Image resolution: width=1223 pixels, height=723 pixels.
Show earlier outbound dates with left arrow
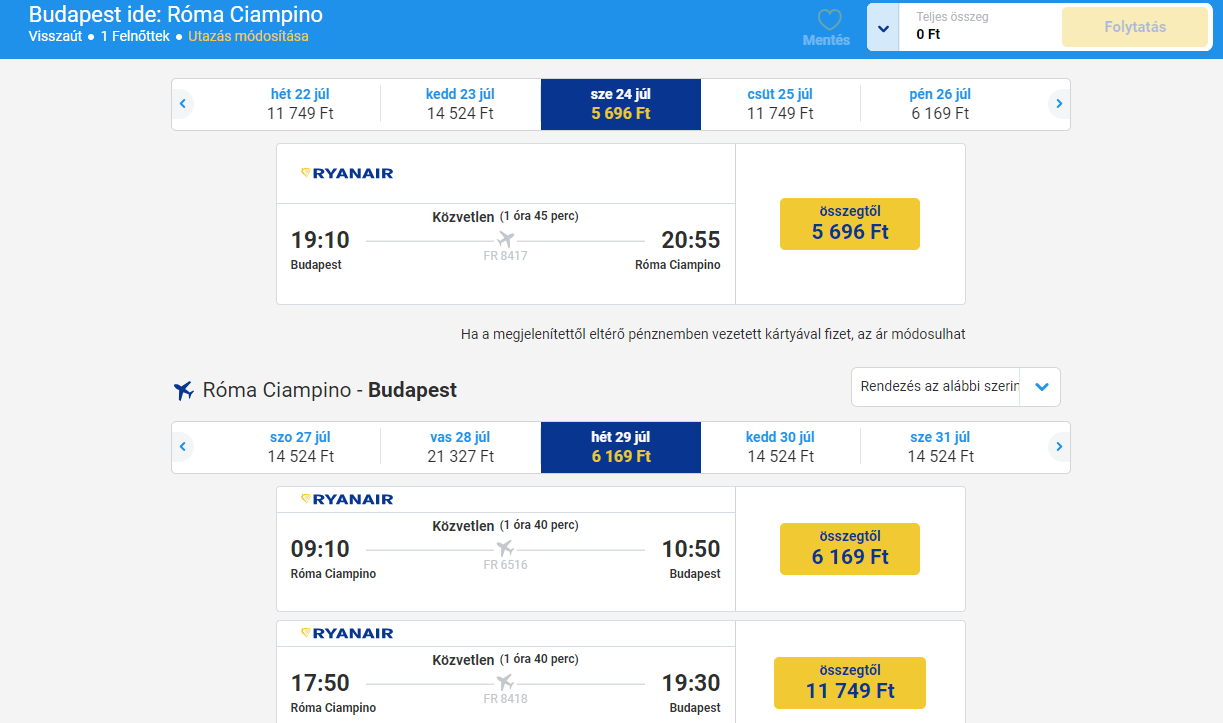click(x=183, y=104)
